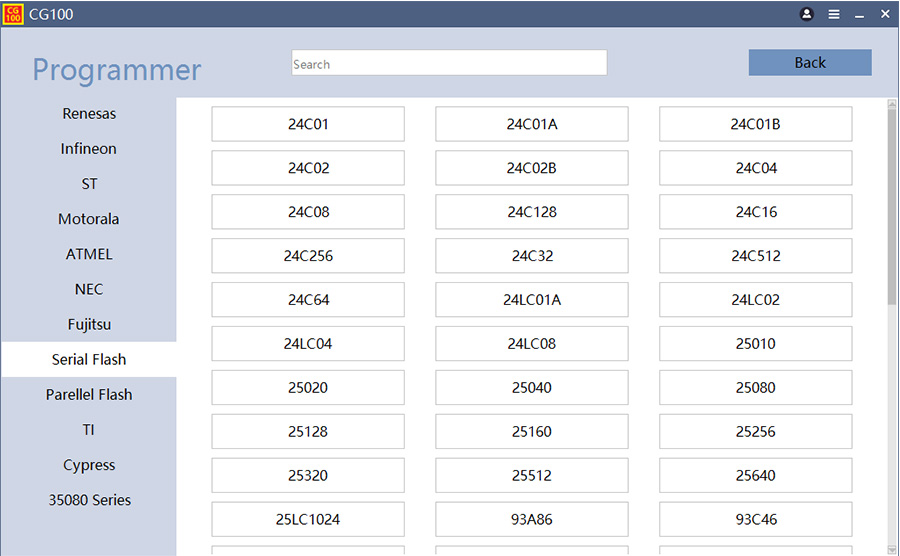
Task: Choose the 93C46 chip
Action: click(755, 520)
